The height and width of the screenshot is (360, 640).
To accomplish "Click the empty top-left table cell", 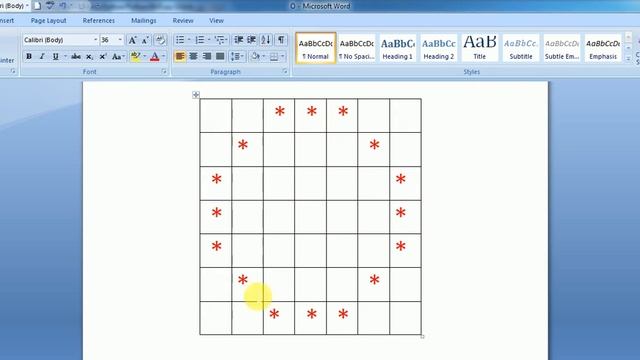I will coord(216,116).
